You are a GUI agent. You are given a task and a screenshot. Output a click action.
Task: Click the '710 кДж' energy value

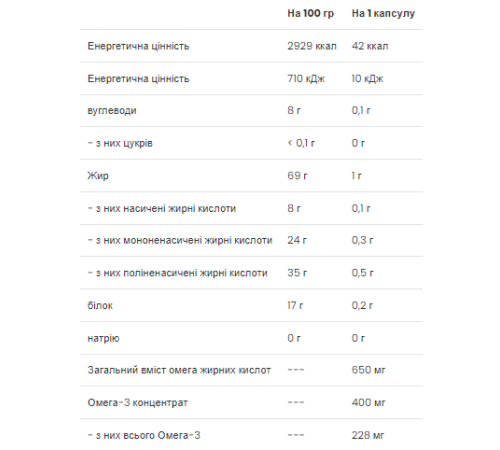point(306,79)
